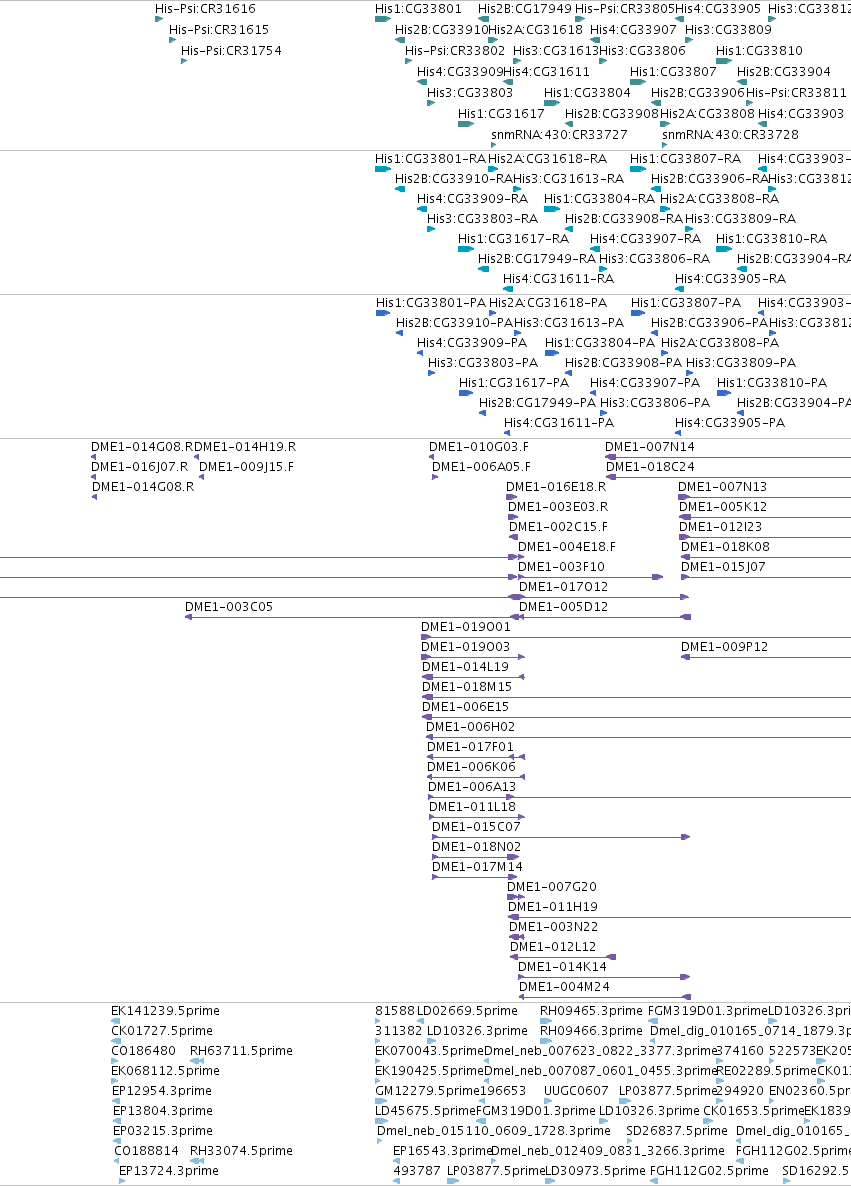This screenshot has width=851, height=1186.
Task: Open transcript His4:CG33905-RA
Action: click(x=730, y=279)
